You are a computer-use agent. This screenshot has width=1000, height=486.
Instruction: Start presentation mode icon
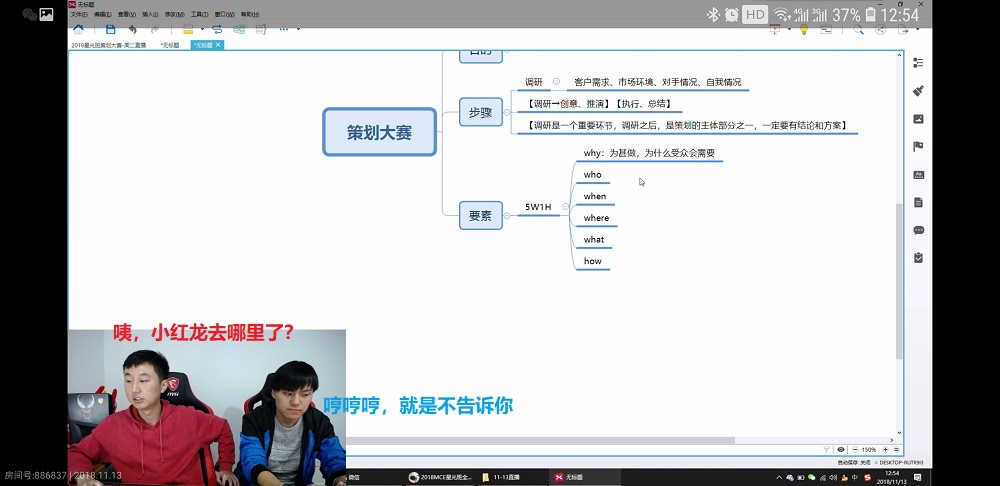click(776, 29)
